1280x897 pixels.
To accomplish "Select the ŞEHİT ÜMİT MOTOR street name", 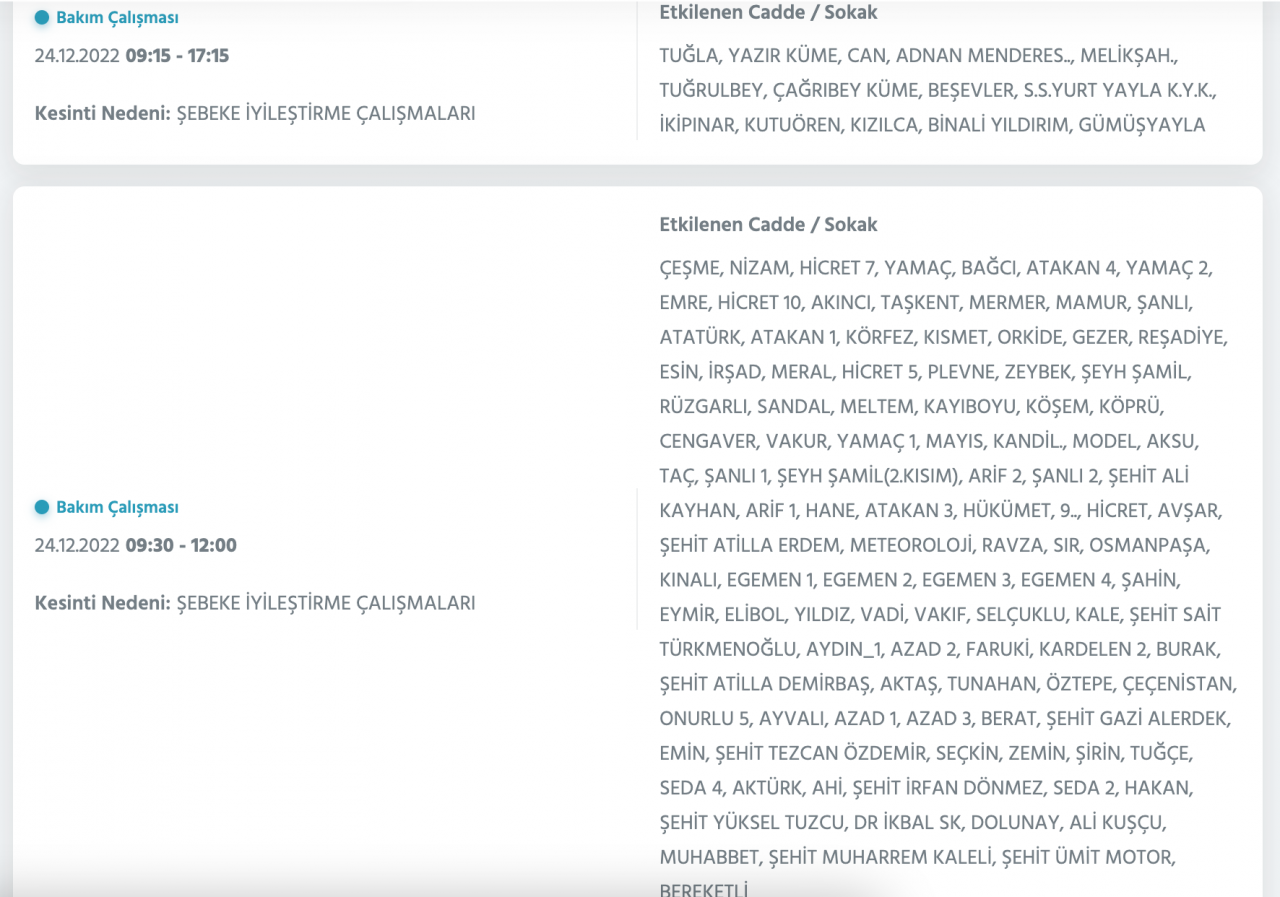I will 1088,857.
